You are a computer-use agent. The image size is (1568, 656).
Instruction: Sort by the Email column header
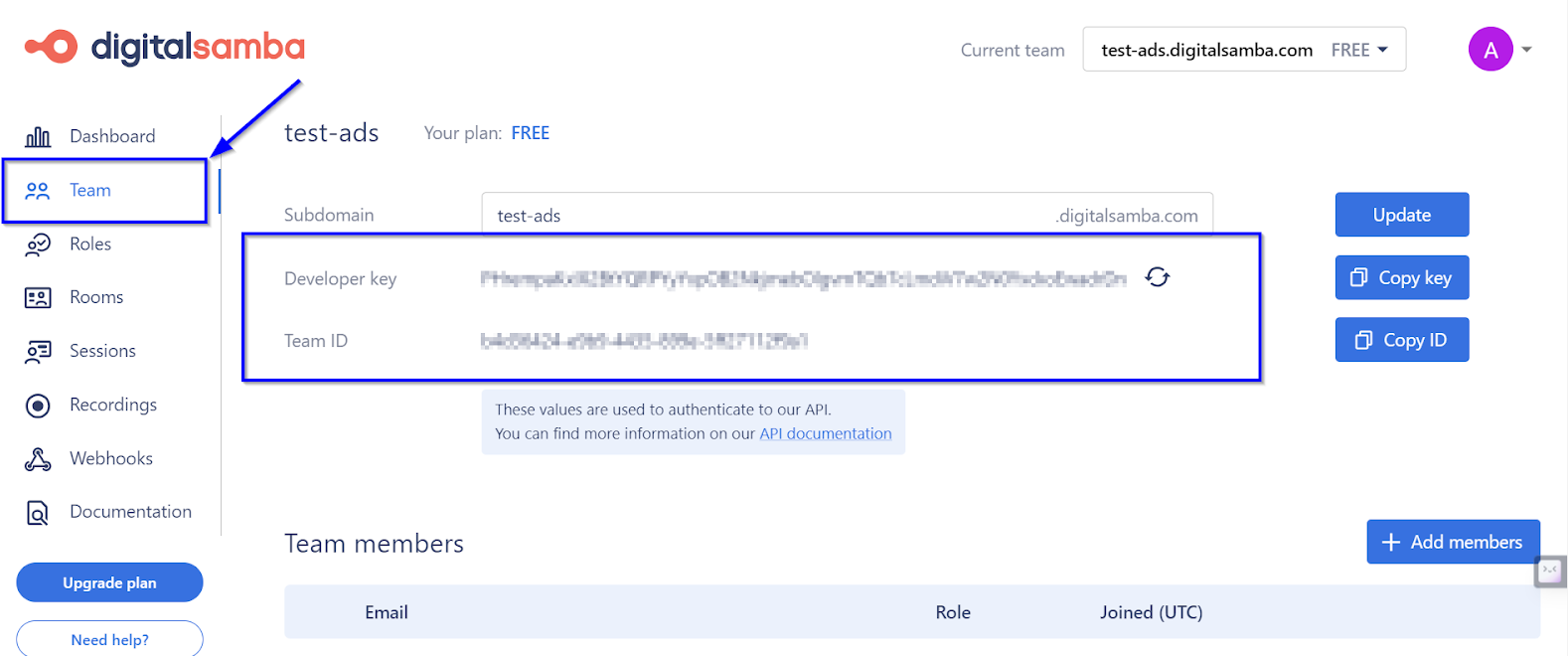point(387,611)
